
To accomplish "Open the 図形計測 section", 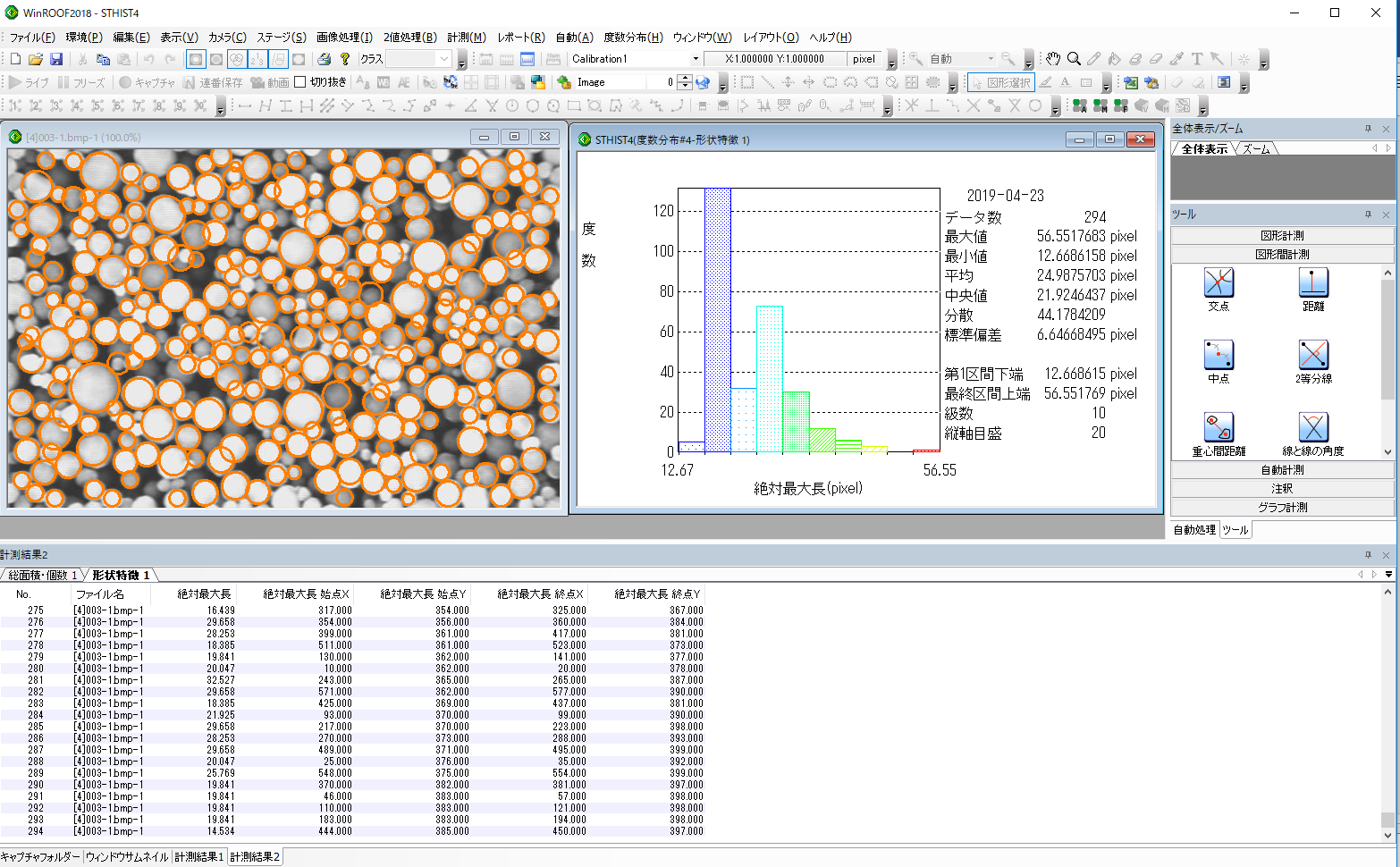I will [1282, 236].
